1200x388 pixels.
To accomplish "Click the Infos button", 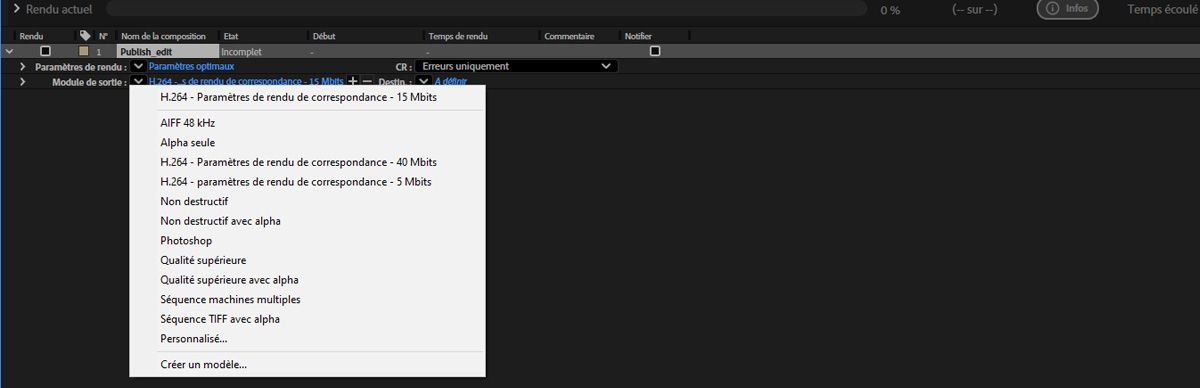I will point(1067,9).
